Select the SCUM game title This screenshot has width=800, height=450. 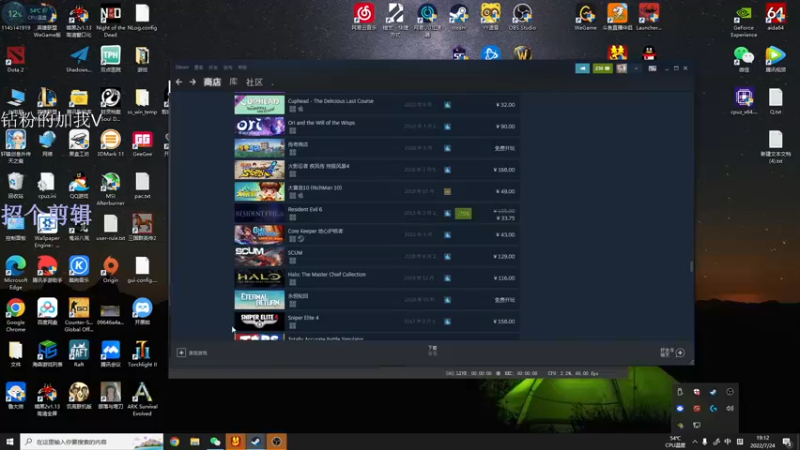295,253
